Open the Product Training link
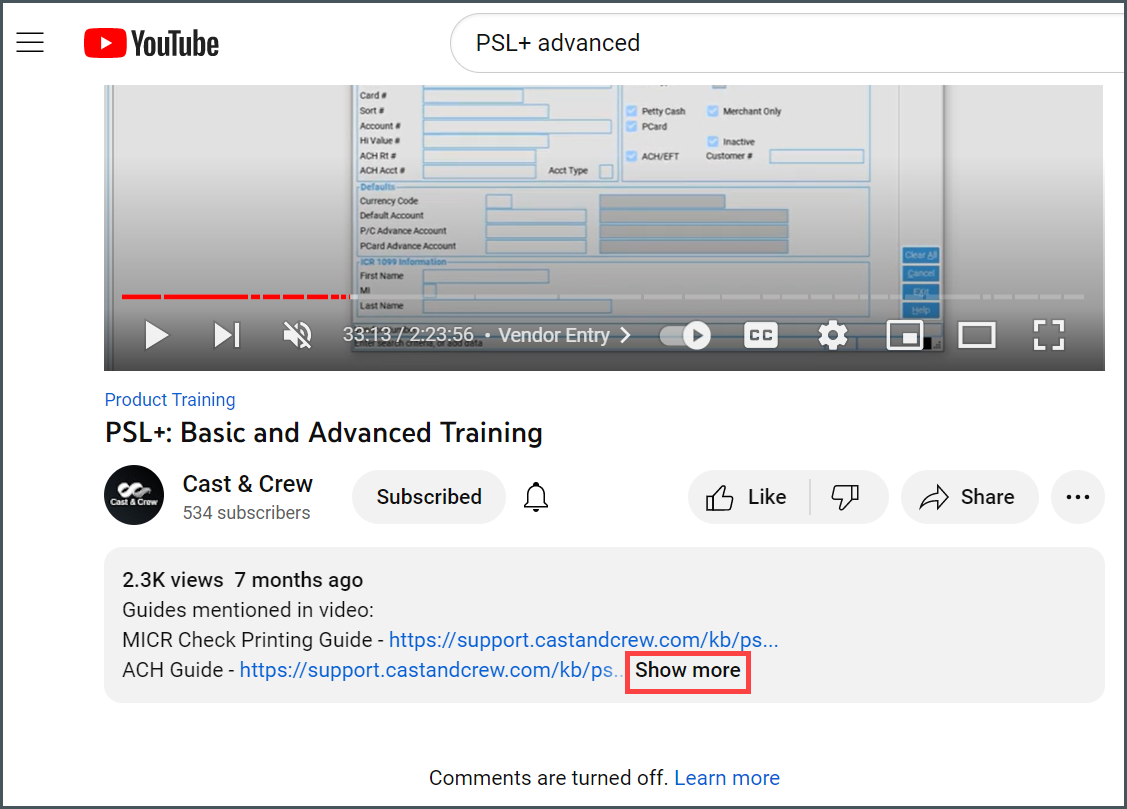1127x809 pixels. coord(170,399)
